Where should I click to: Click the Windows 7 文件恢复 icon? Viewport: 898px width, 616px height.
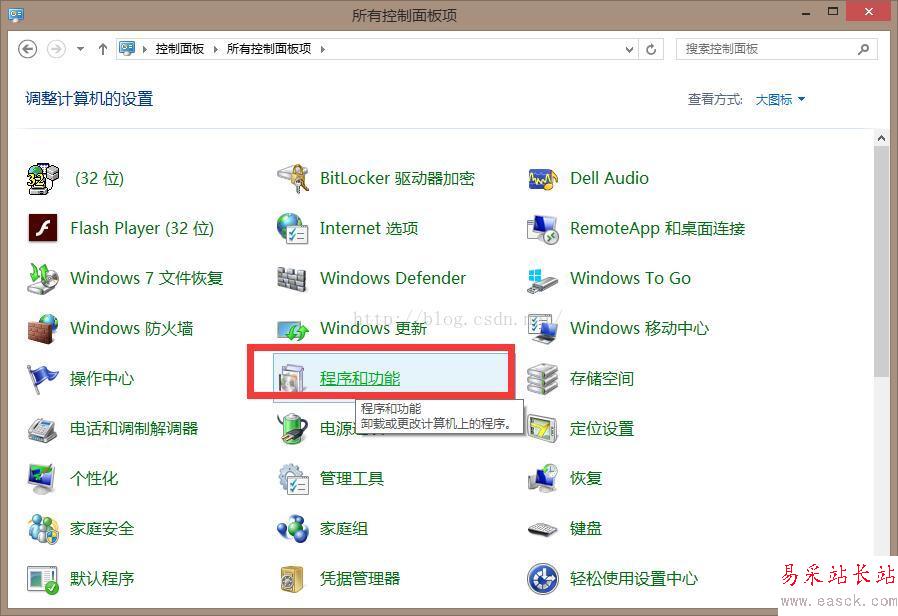click(43, 278)
